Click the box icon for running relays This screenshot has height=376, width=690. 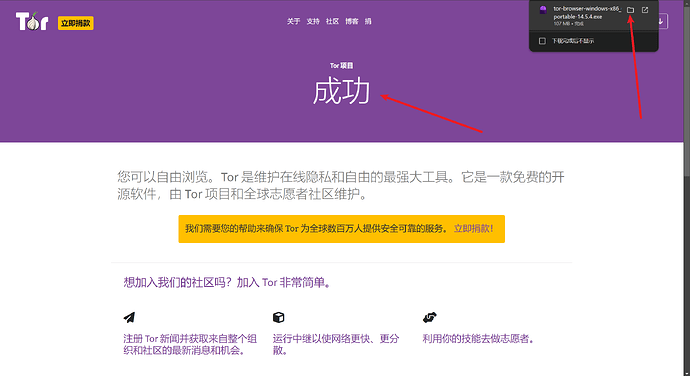coord(279,317)
